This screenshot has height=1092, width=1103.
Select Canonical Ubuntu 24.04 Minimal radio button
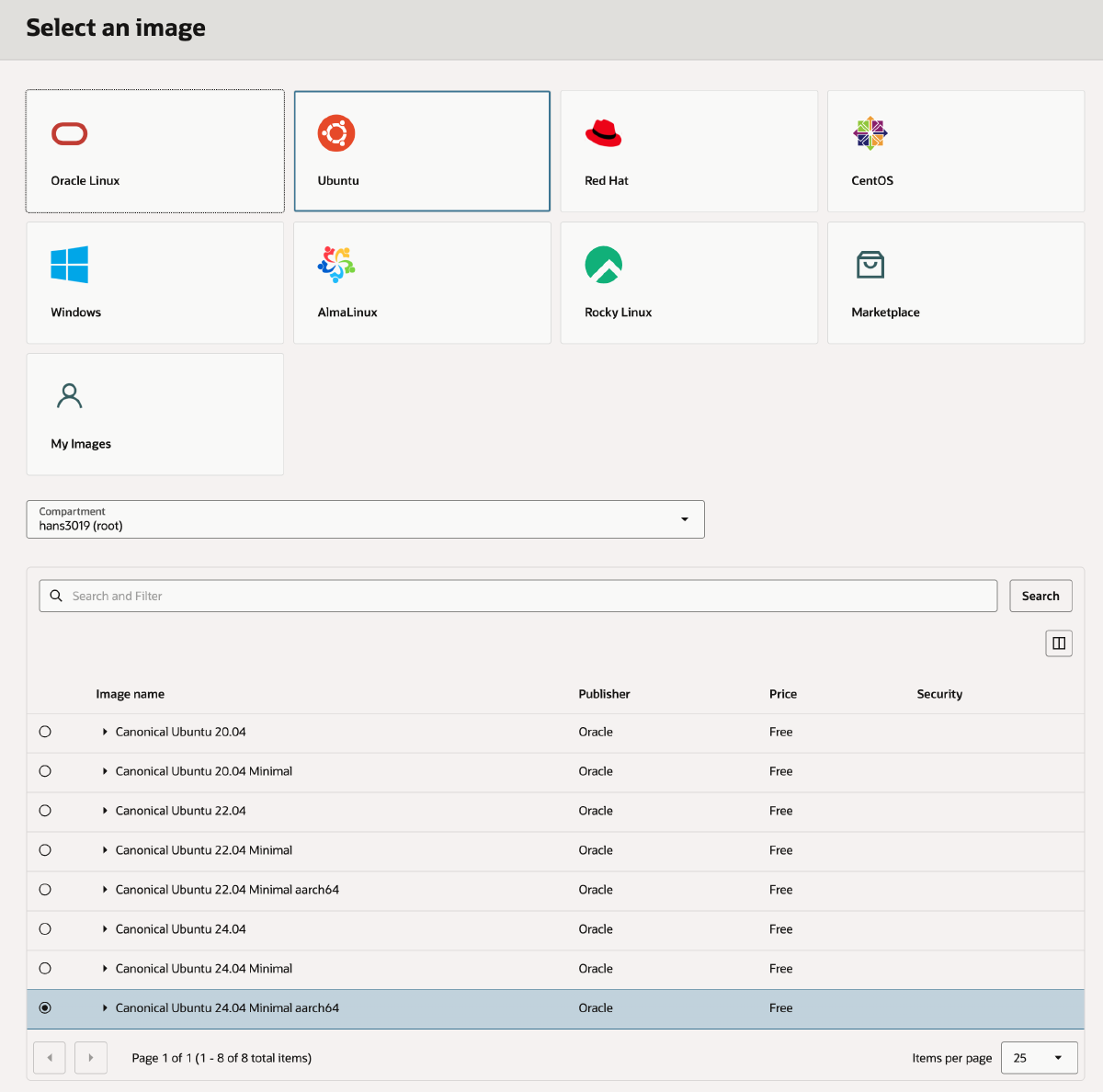[45, 969]
